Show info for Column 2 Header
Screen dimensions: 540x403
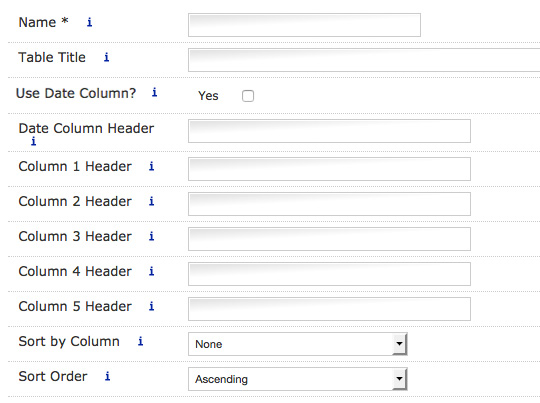[x=152, y=201]
